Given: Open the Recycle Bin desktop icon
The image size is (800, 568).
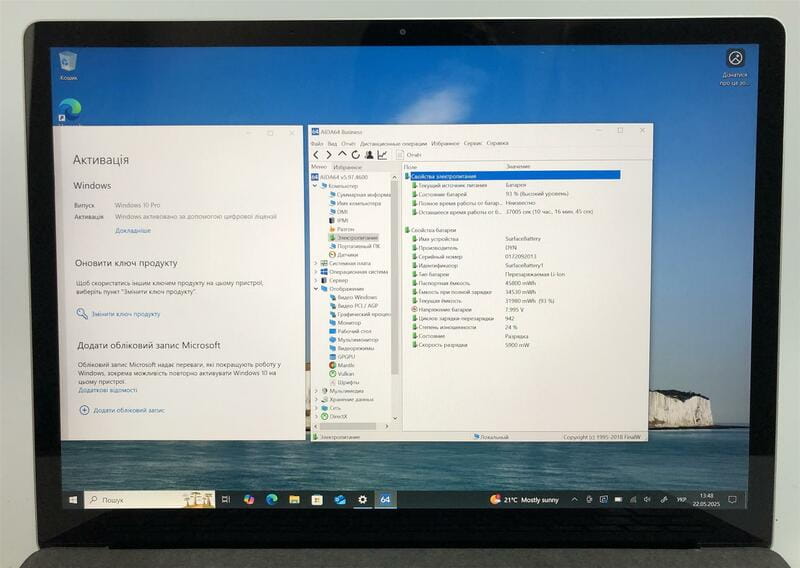Looking at the screenshot, I should (x=69, y=64).
